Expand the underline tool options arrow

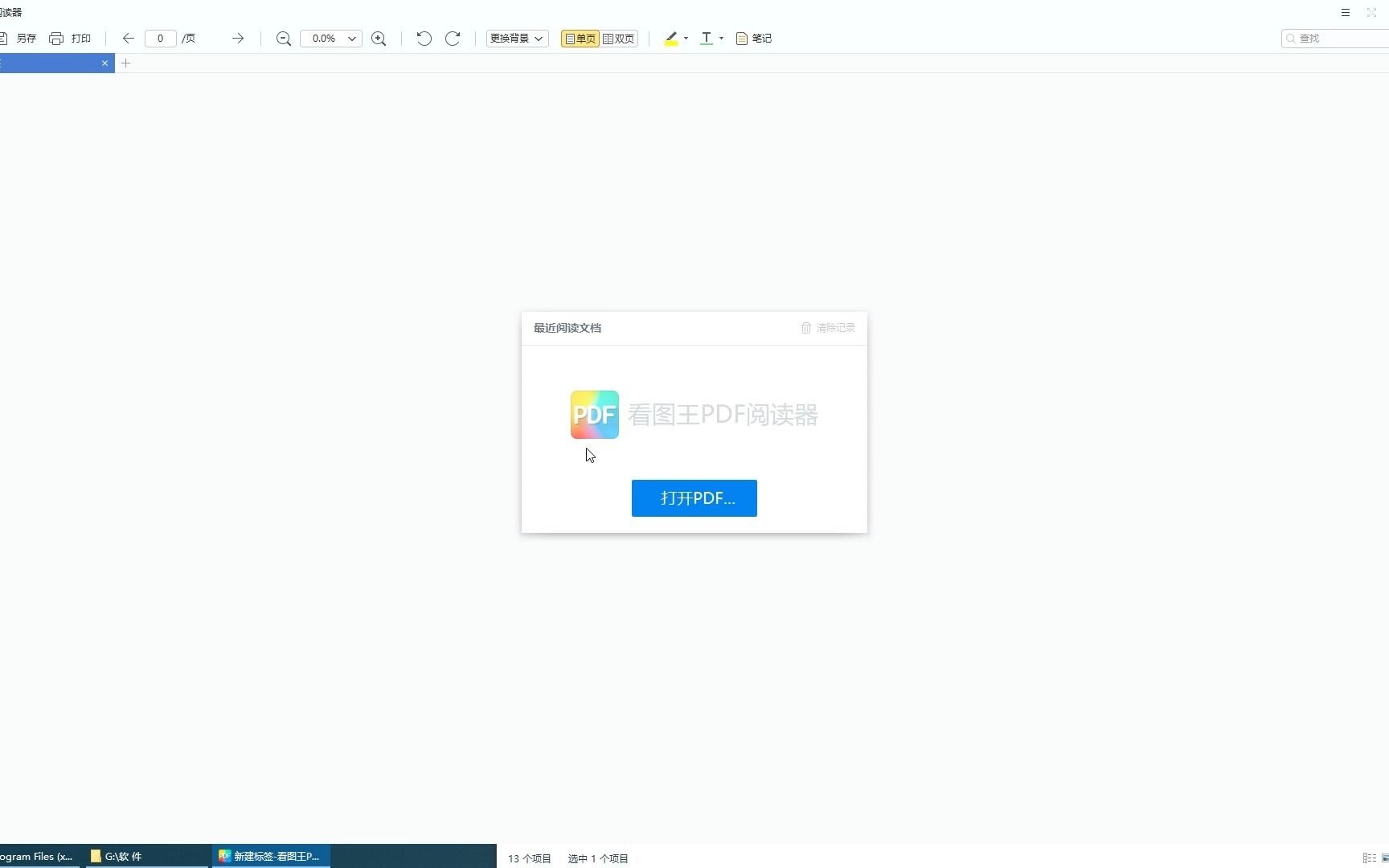click(x=721, y=39)
